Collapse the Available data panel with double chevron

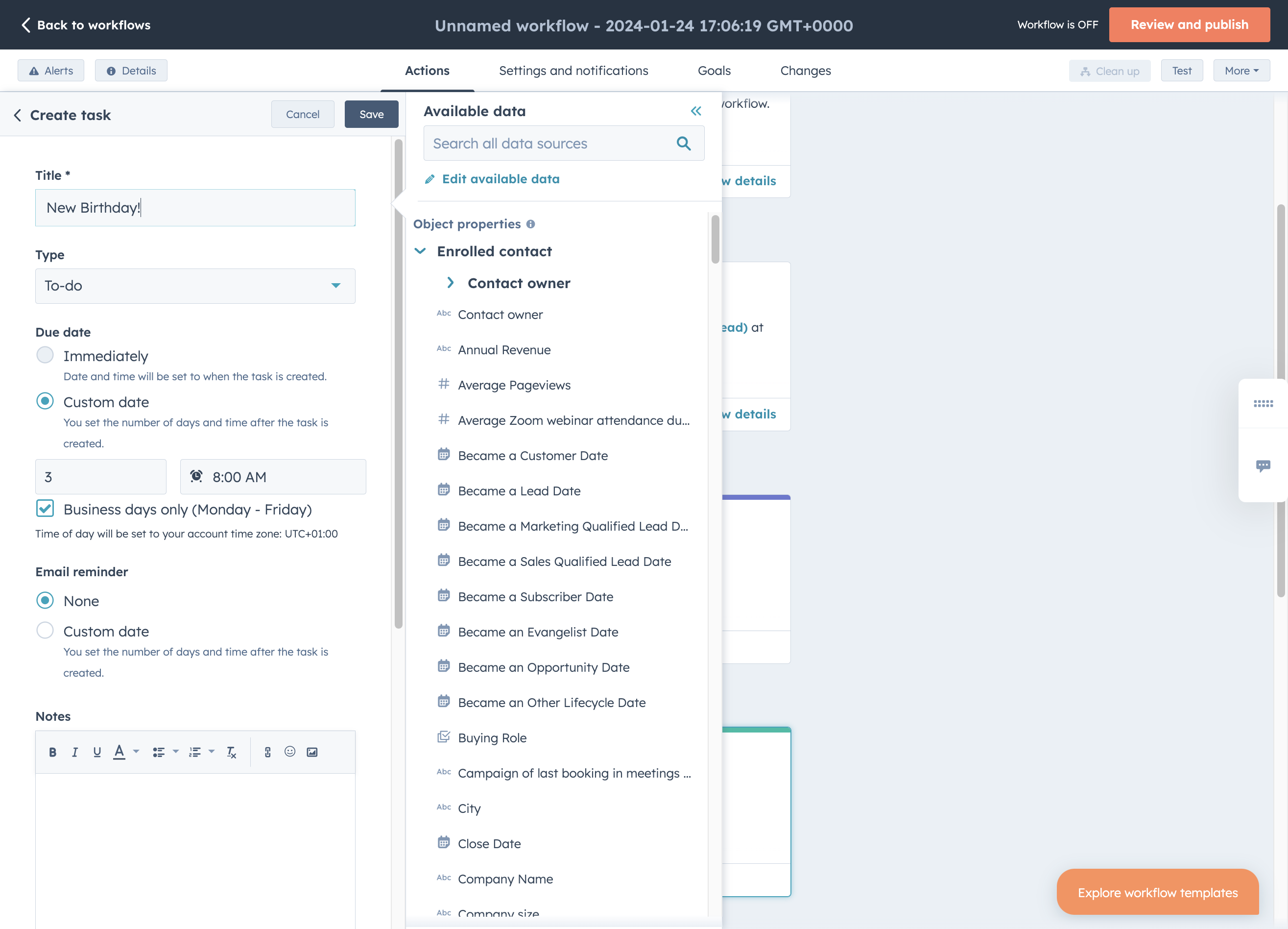pyautogui.click(x=696, y=111)
